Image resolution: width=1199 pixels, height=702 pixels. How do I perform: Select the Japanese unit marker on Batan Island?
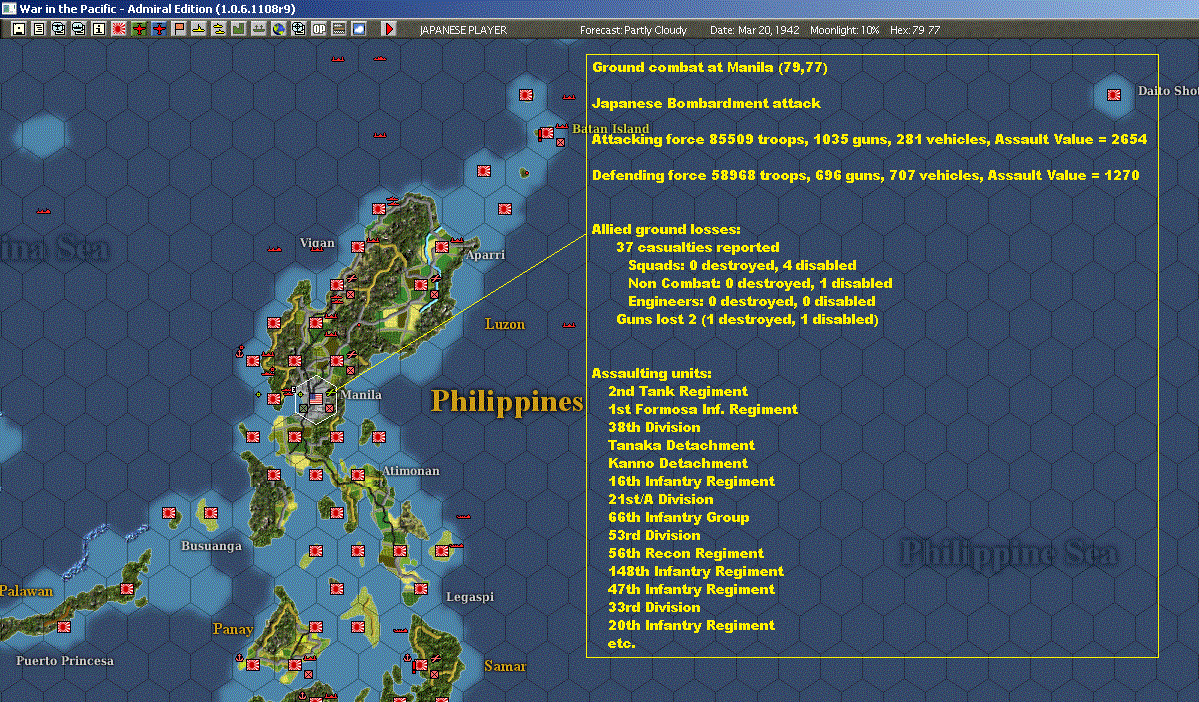[546, 133]
